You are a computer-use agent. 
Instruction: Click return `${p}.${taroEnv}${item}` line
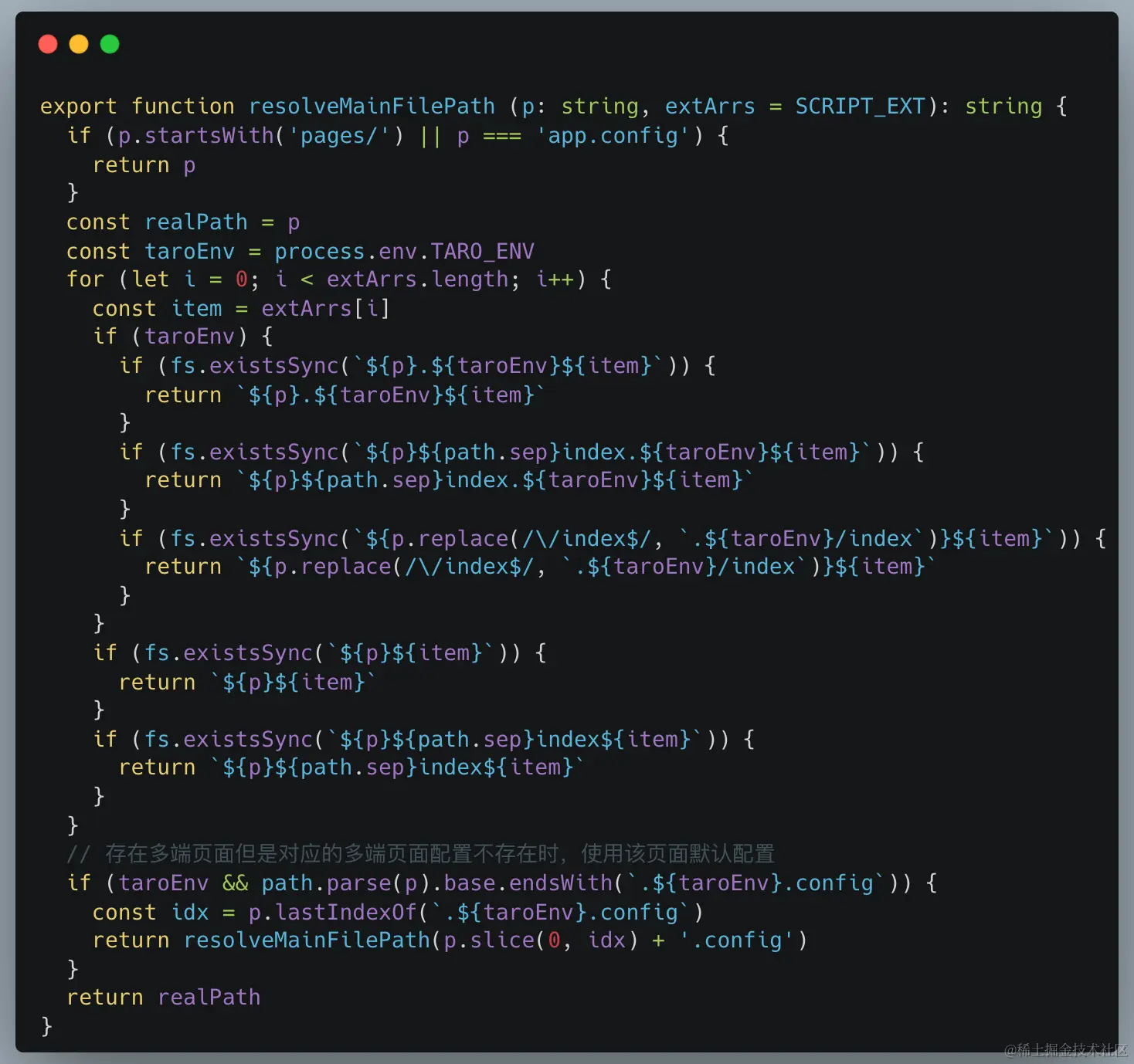coord(345,395)
